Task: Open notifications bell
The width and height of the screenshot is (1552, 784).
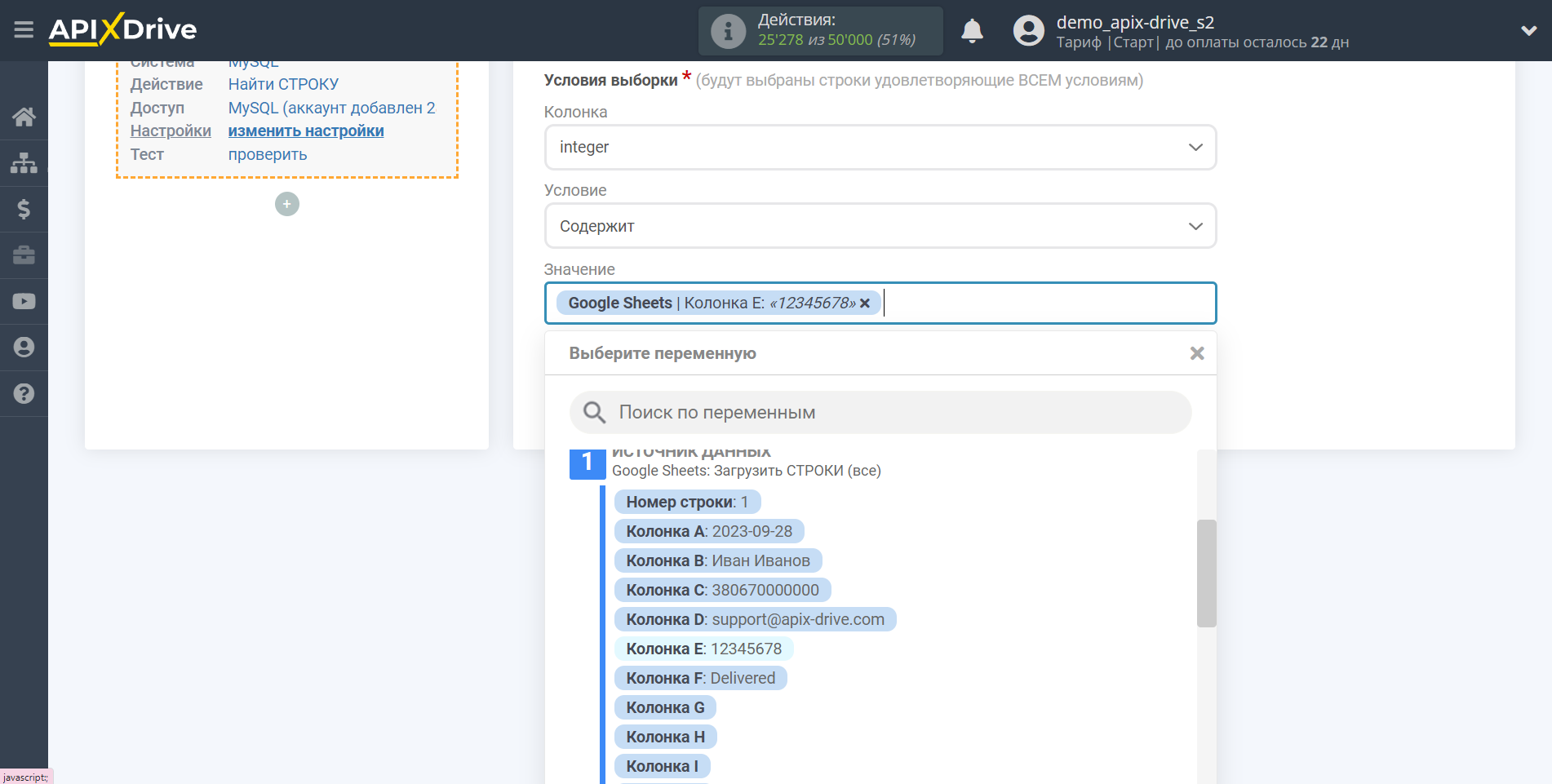Action: 972,31
